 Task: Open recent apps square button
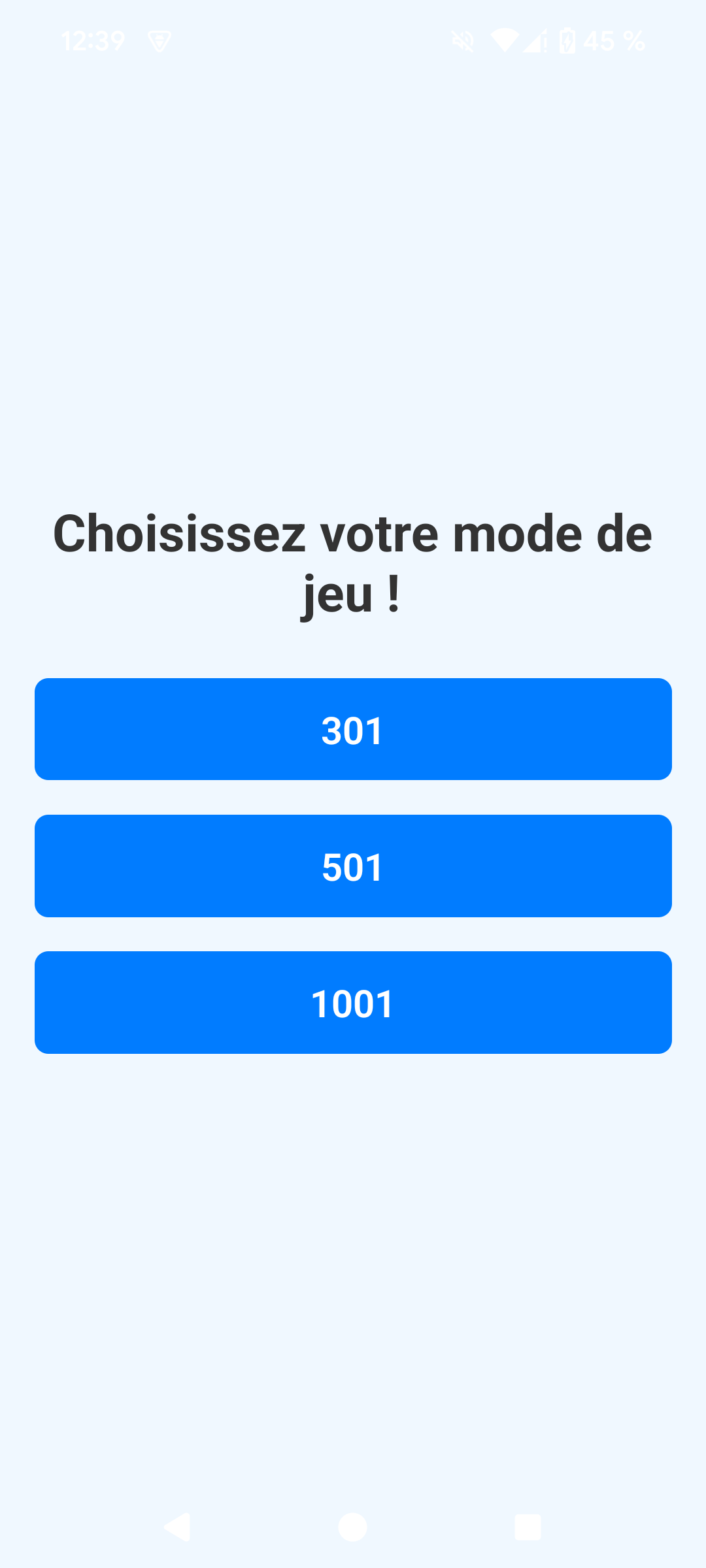pos(528,1527)
